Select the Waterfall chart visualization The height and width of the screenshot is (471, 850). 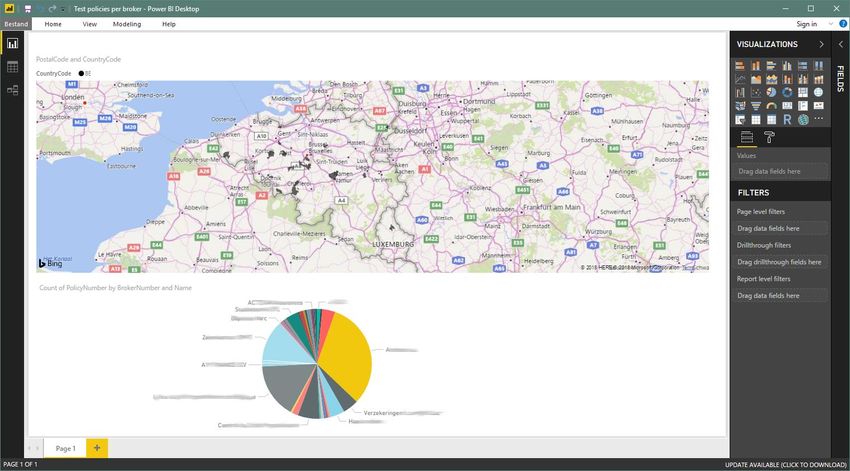coord(740,93)
